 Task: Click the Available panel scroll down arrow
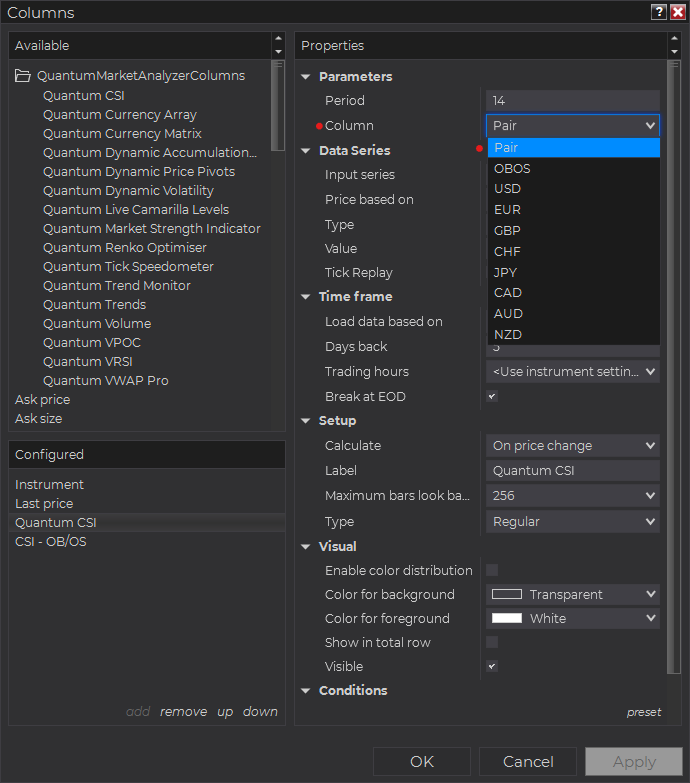pos(278,52)
